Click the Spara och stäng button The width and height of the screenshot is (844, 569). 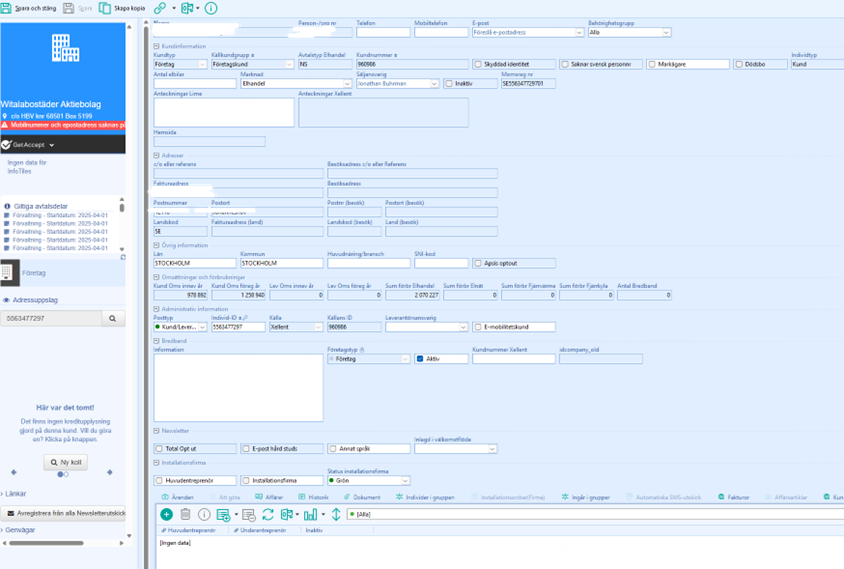pos(29,8)
